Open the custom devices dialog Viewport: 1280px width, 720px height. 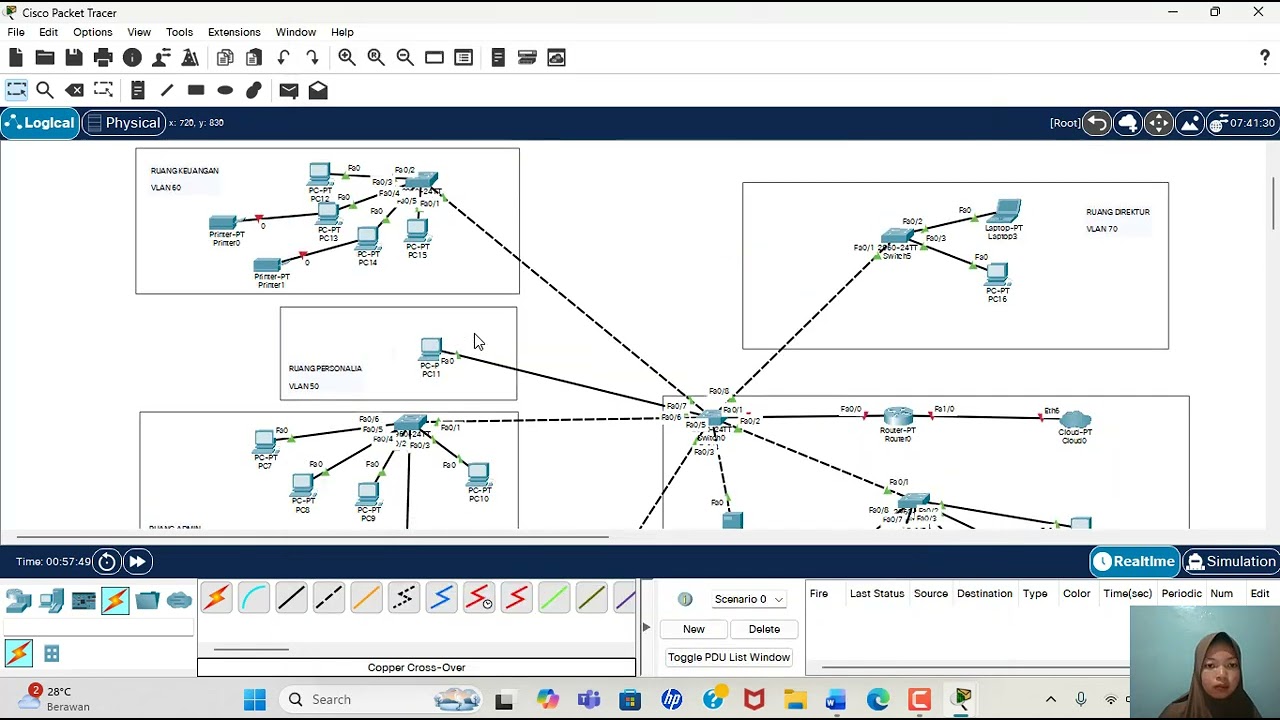pos(463,58)
